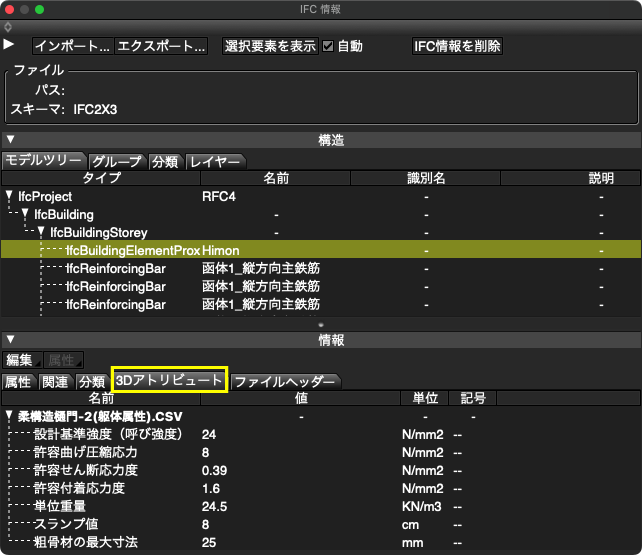Collapse the 情報 section
The image size is (642, 555).
coord(9,341)
